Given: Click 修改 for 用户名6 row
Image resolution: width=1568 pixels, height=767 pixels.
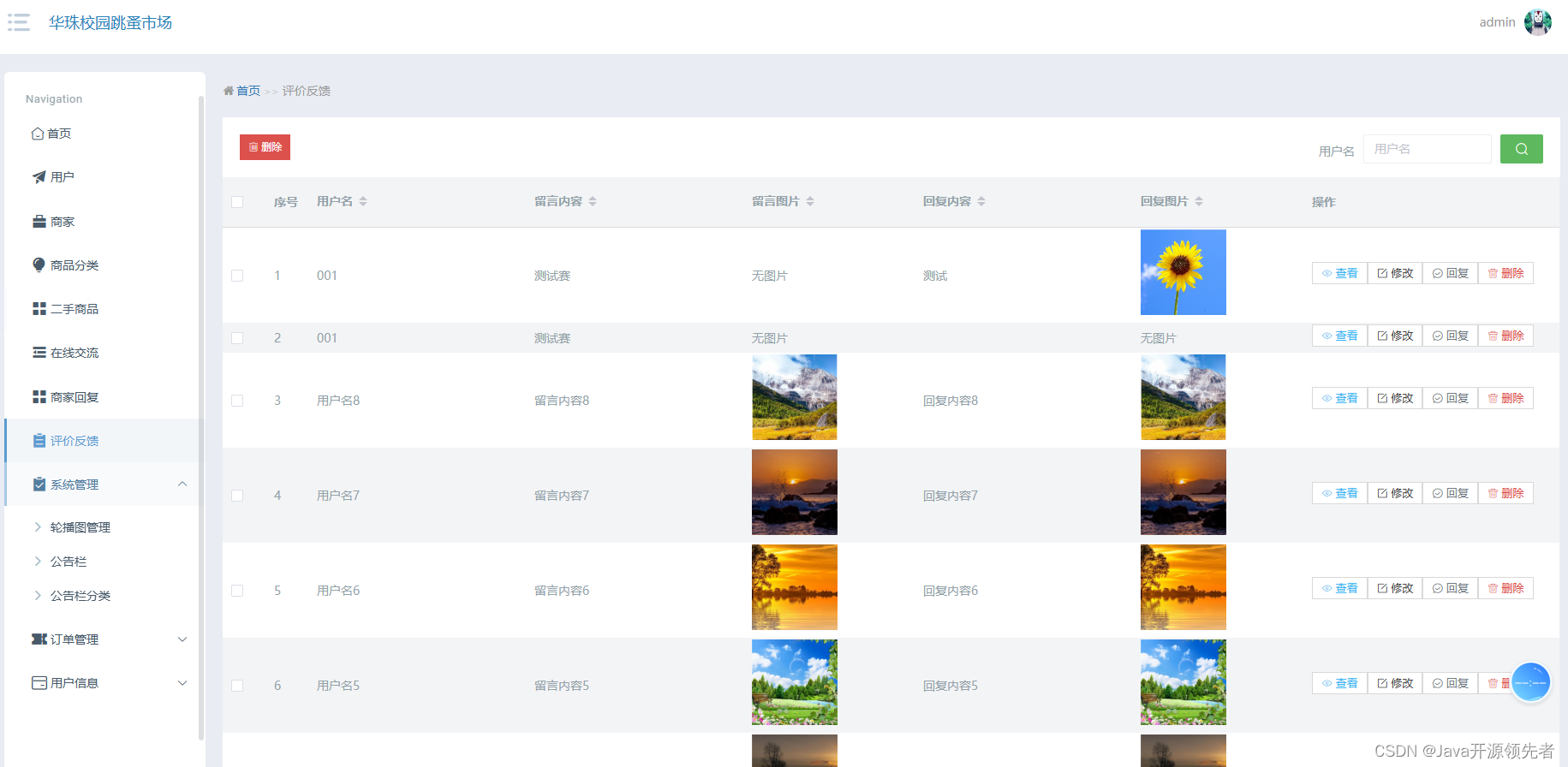Looking at the screenshot, I should [x=1395, y=588].
